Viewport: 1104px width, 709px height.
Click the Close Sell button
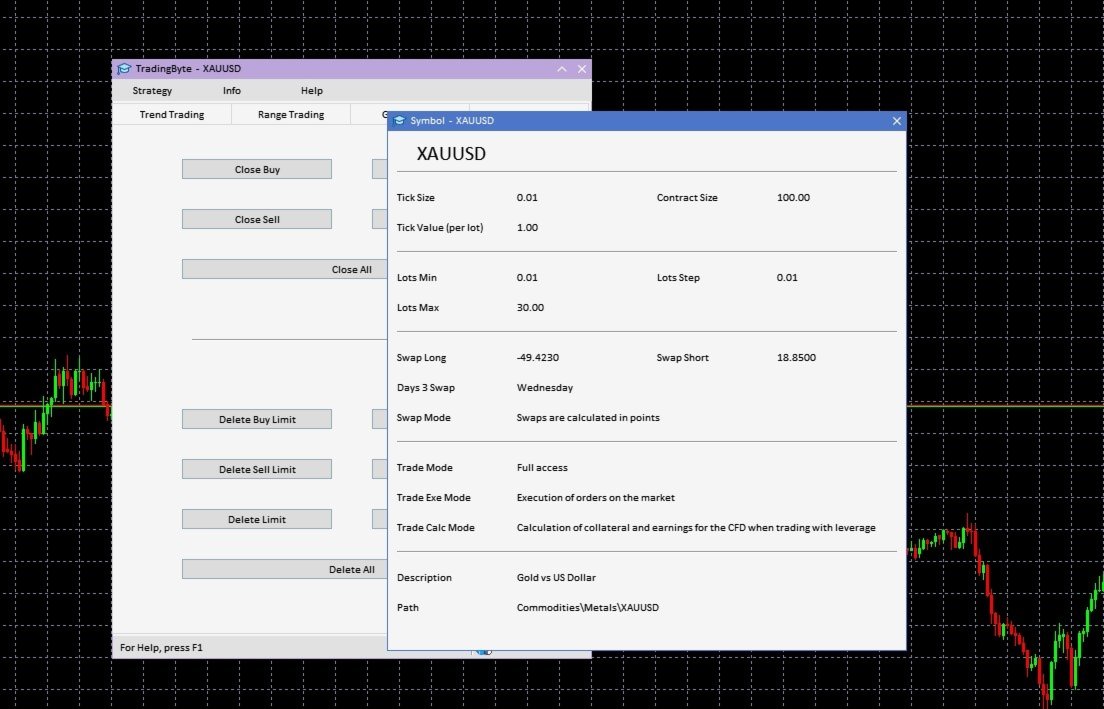(257, 220)
